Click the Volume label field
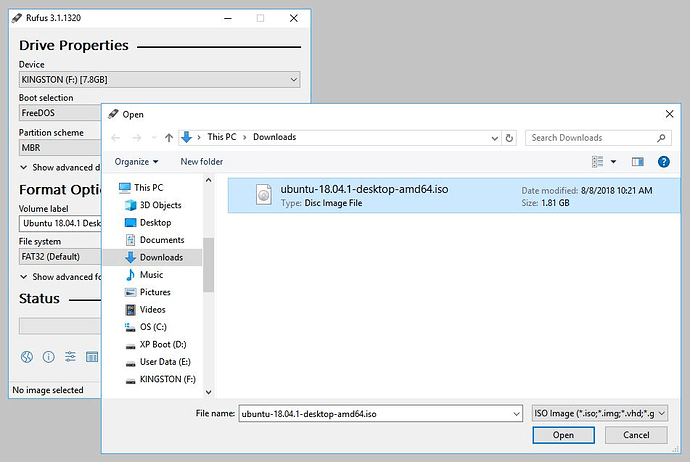Image resolution: width=690 pixels, height=462 pixels. point(60,224)
